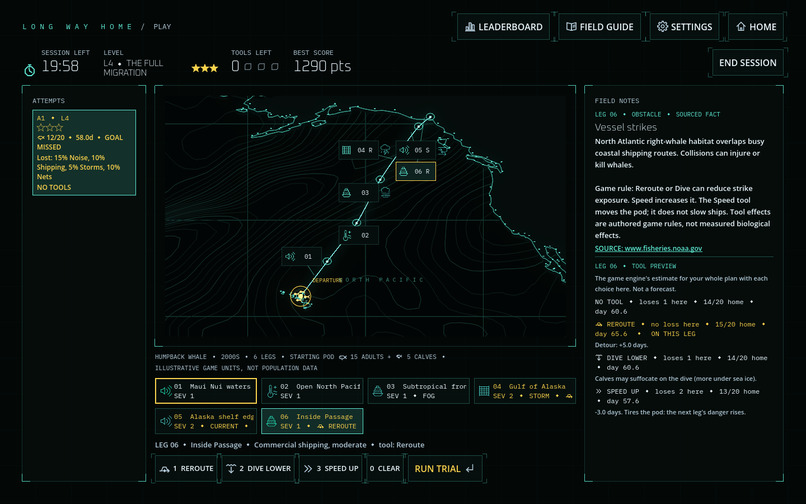Click the session timer stopwatch icon
806x504 pixels.
[x=30, y=69]
